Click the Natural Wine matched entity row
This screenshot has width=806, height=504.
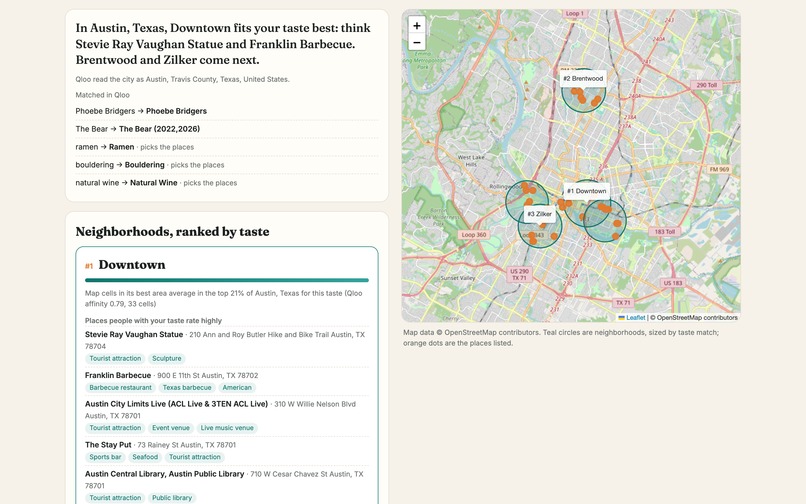[227, 183]
